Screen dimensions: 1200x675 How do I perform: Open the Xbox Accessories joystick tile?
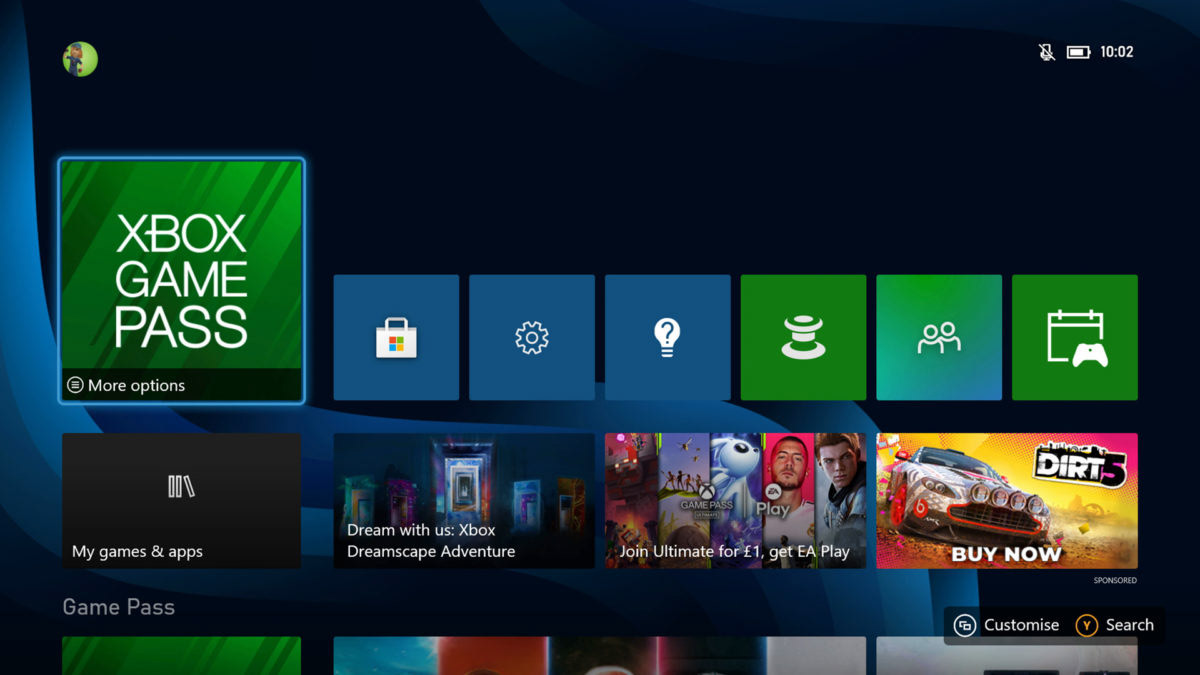point(803,337)
